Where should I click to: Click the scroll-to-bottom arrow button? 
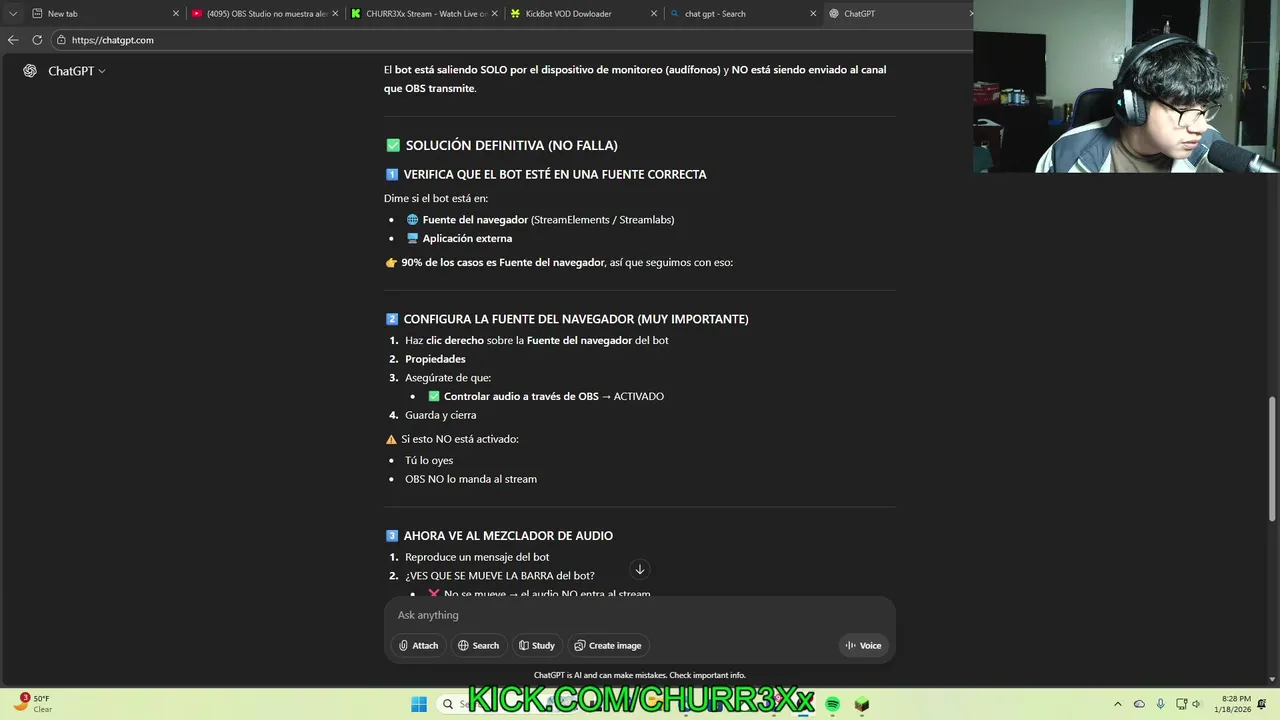tap(640, 569)
